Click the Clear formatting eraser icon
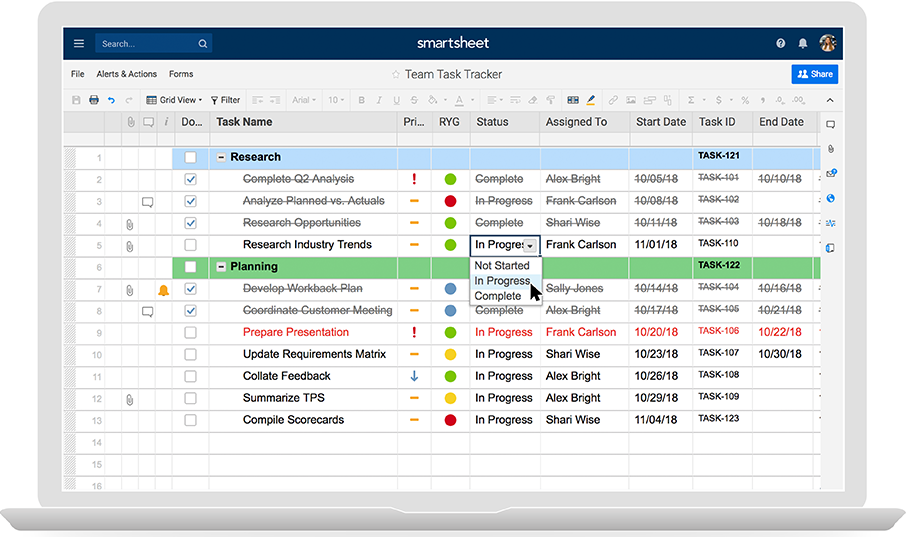The image size is (908, 537). [533, 100]
